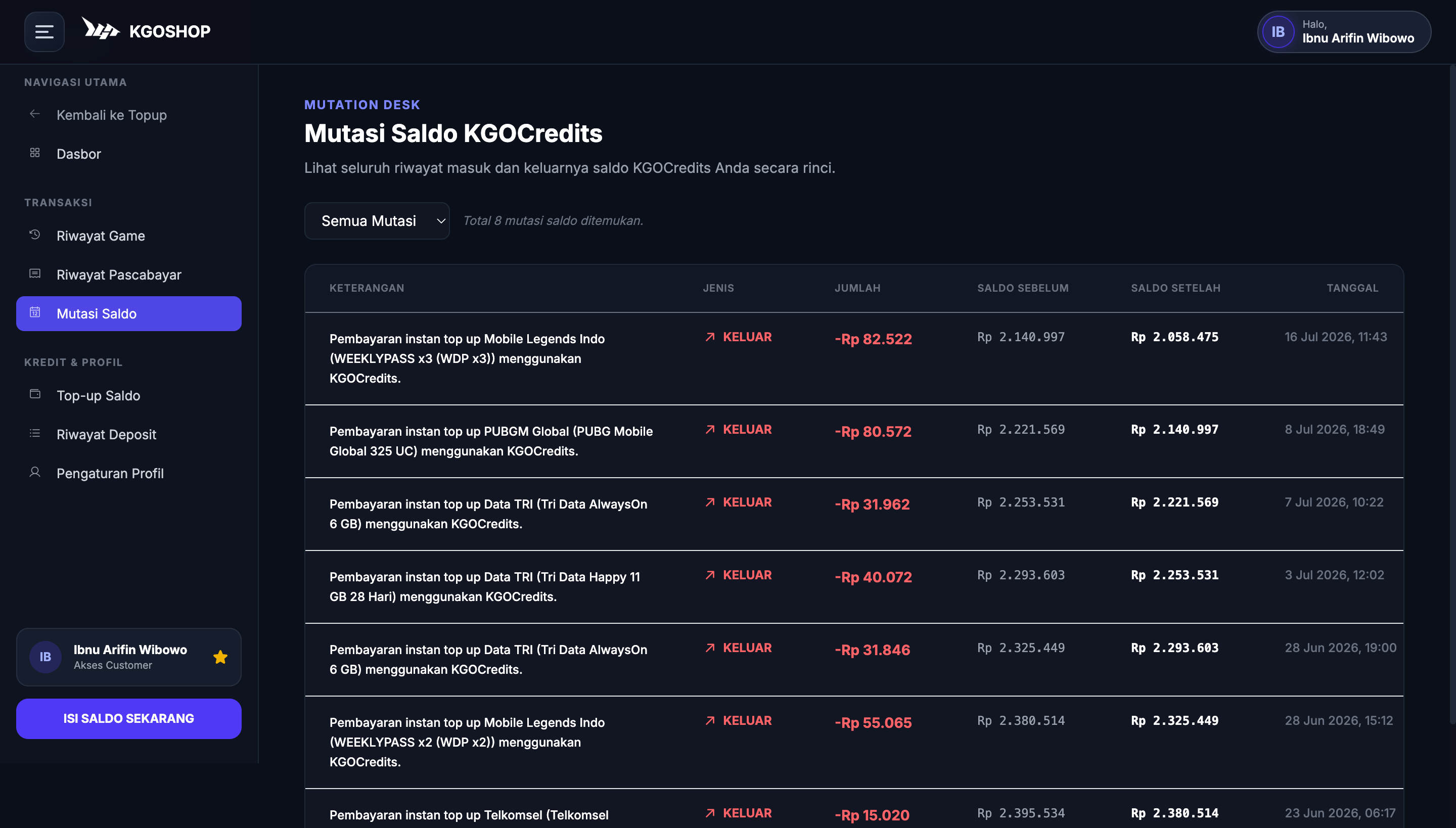Click the IB avatar in sidebar profile card
The image size is (1456, 828).
45,657
